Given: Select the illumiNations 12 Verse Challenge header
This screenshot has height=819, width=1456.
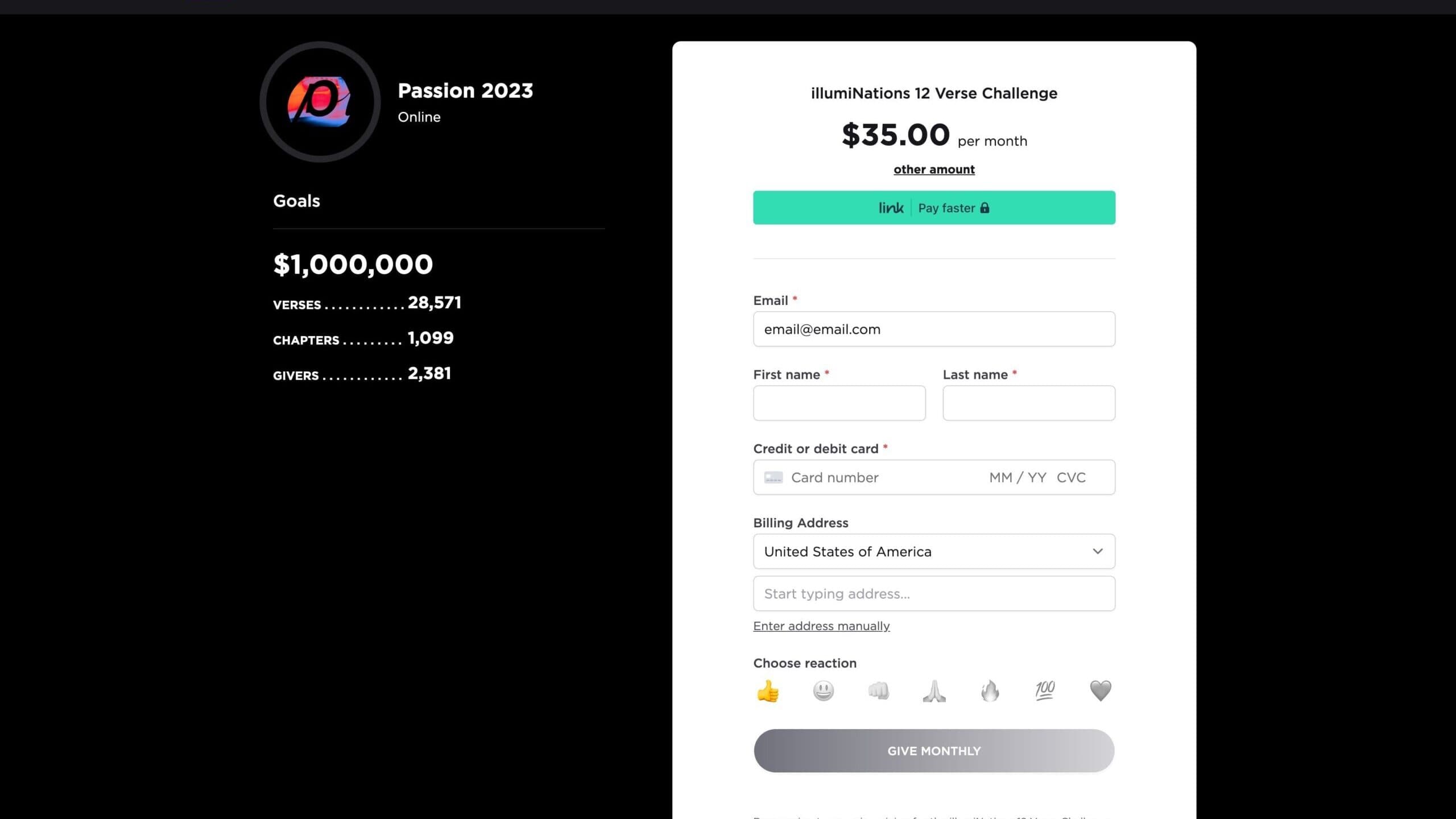Looking at the screenshot, I should [934, 93].
